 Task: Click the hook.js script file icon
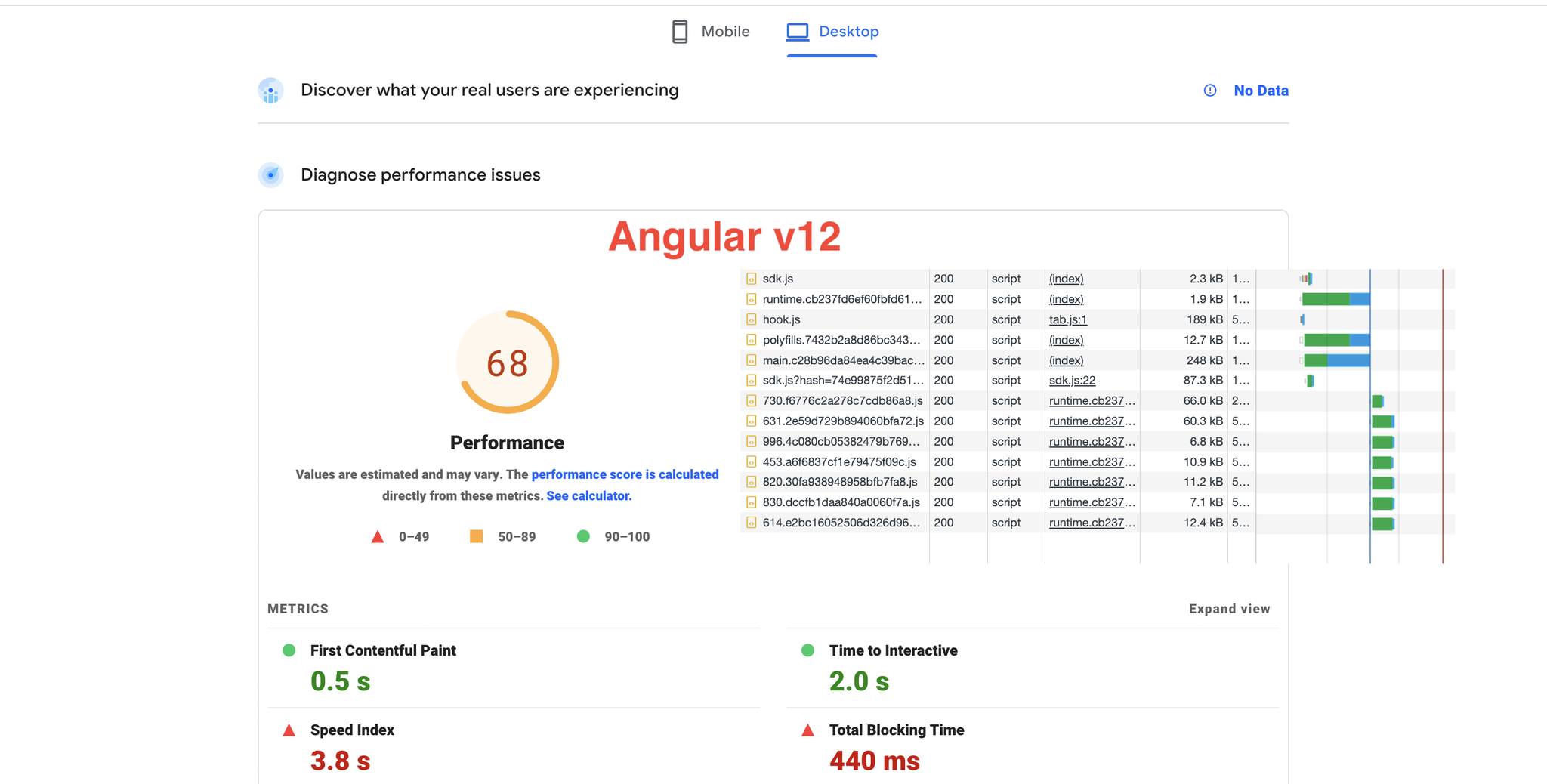(751, 319)
